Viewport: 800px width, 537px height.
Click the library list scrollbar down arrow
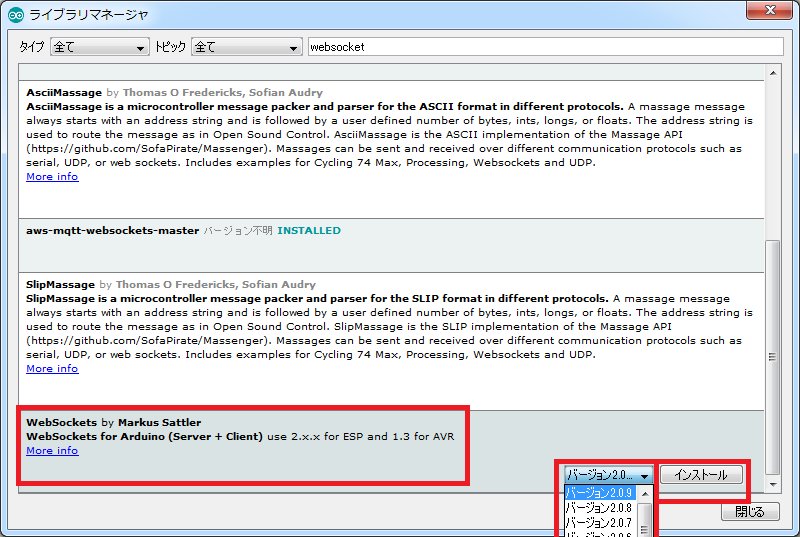tap(772, 484)
